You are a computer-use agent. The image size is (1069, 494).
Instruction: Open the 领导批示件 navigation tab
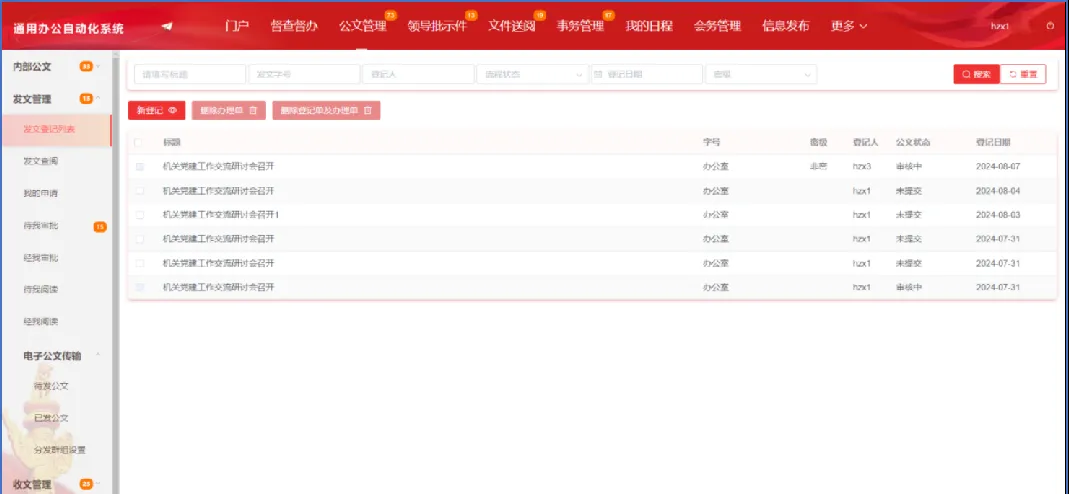point(437,27)
